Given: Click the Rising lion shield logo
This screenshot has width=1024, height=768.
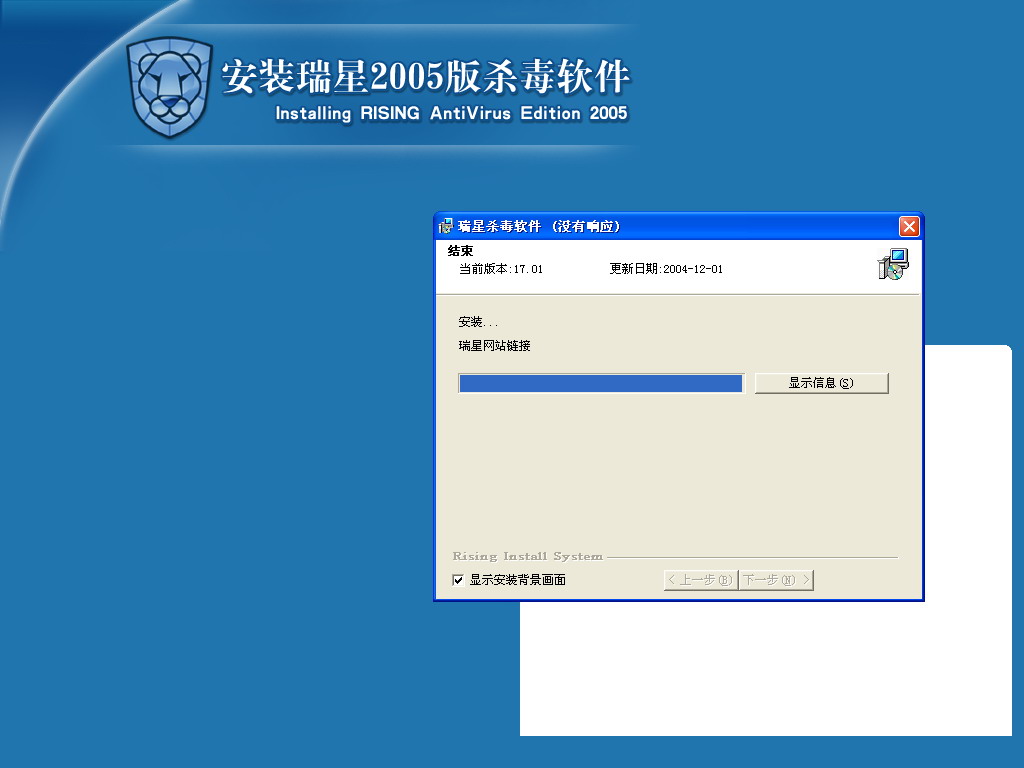Looking at the screenshot, I should [x=170, y=87].
